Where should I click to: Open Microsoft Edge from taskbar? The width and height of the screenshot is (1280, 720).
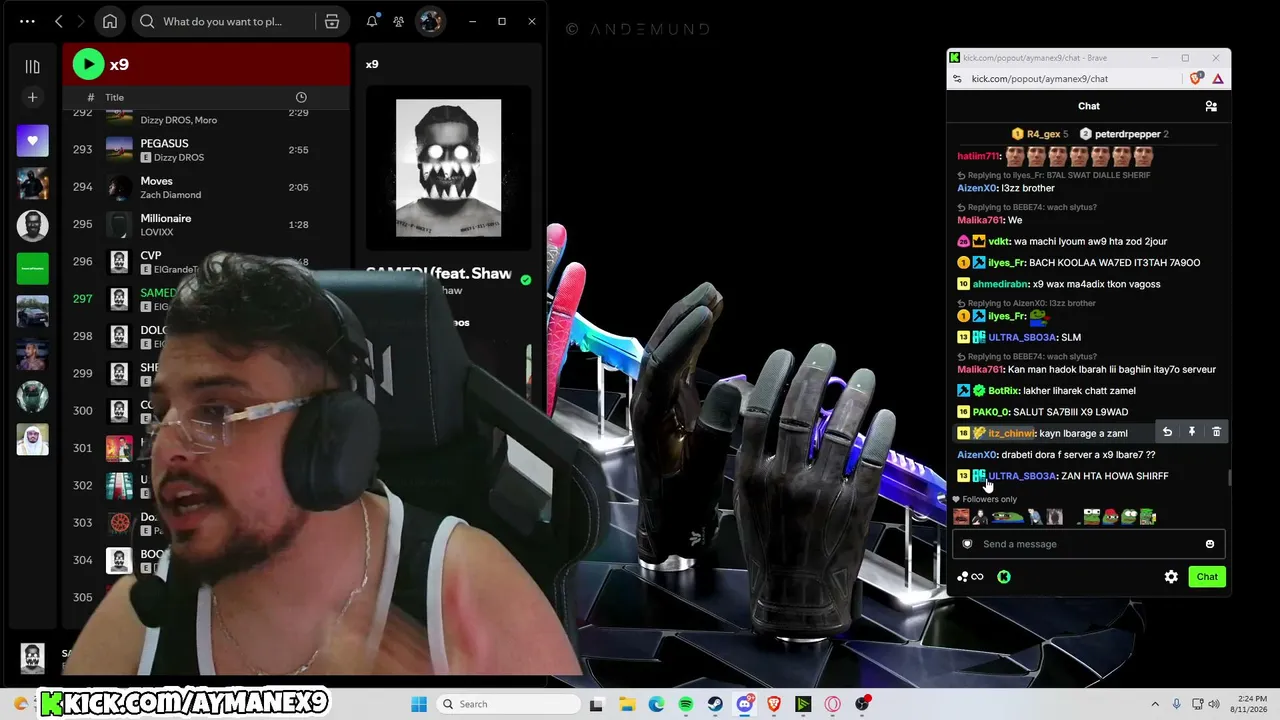point(656,704)
